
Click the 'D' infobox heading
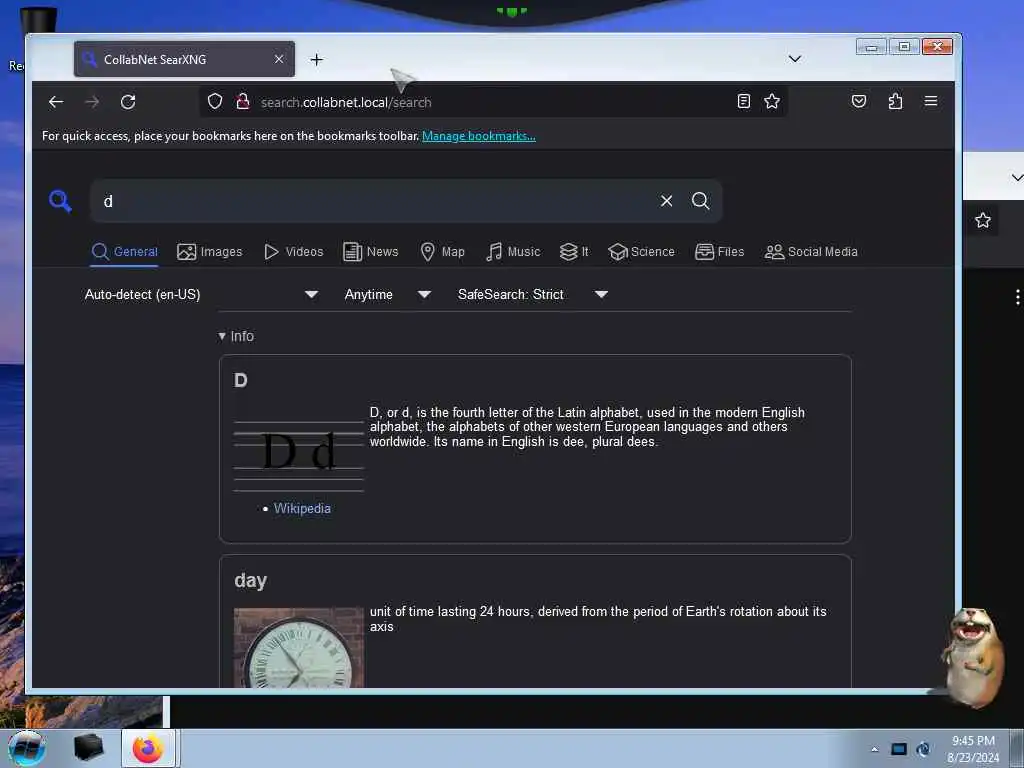240,381
